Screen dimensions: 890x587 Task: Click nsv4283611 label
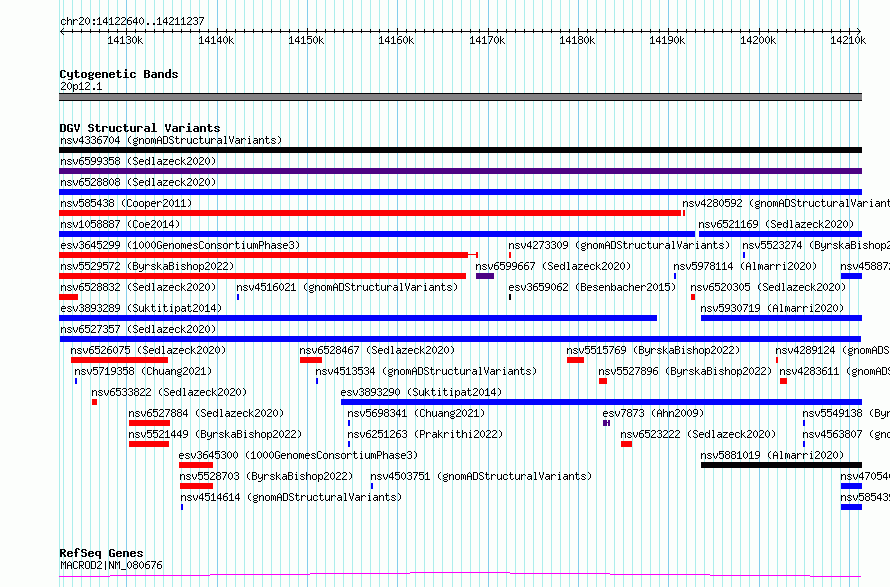click(834, 371)
